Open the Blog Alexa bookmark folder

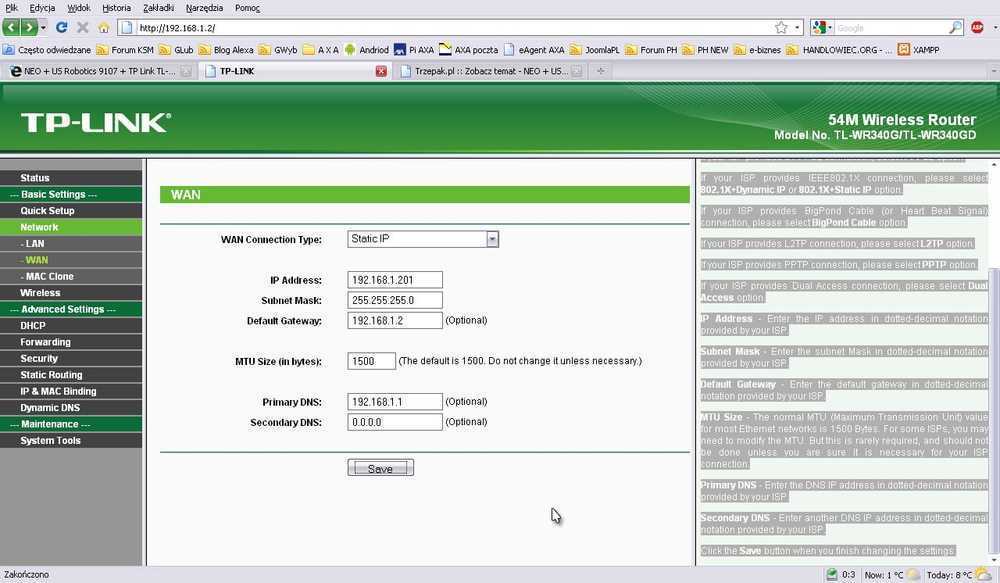tap(226, 50)
